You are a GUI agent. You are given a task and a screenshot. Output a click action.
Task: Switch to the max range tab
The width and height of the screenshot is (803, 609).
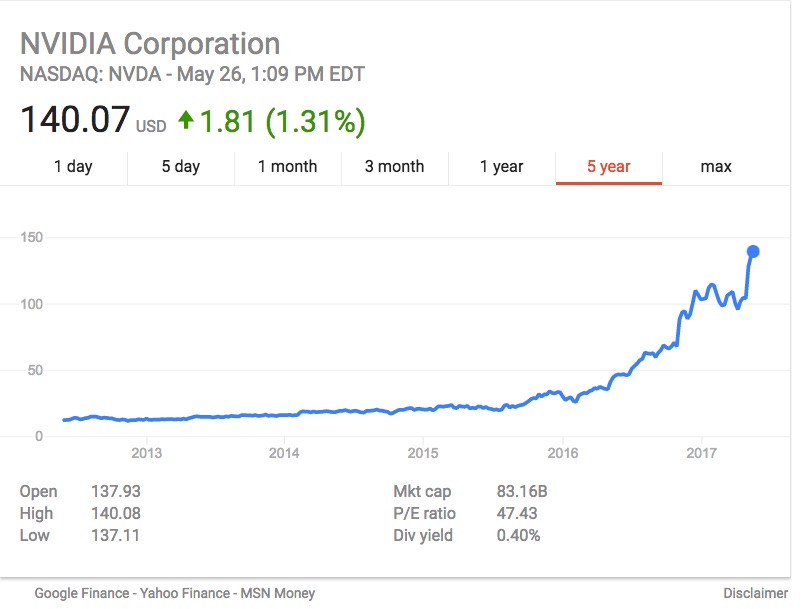(716, 167)
